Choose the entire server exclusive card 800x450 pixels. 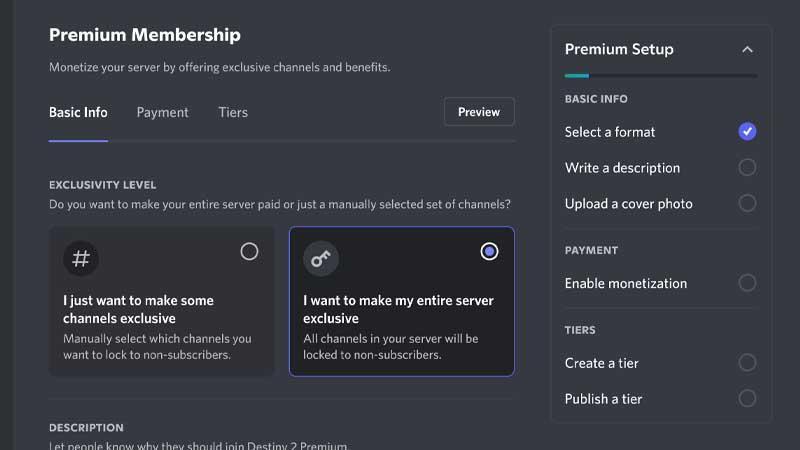coord(402,302)
